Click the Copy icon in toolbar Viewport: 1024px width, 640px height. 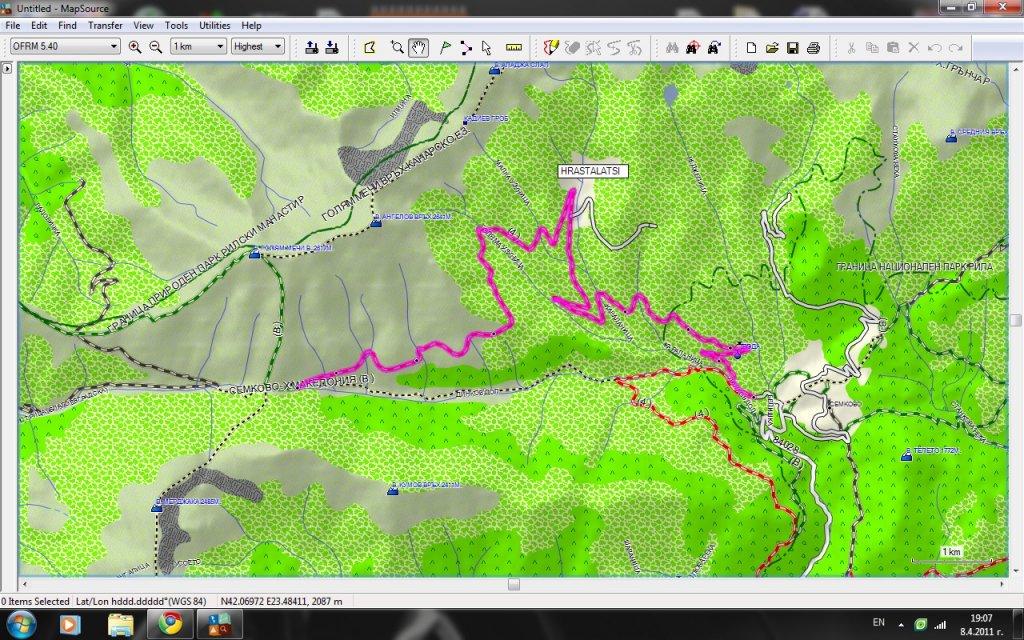click(872, 47)
